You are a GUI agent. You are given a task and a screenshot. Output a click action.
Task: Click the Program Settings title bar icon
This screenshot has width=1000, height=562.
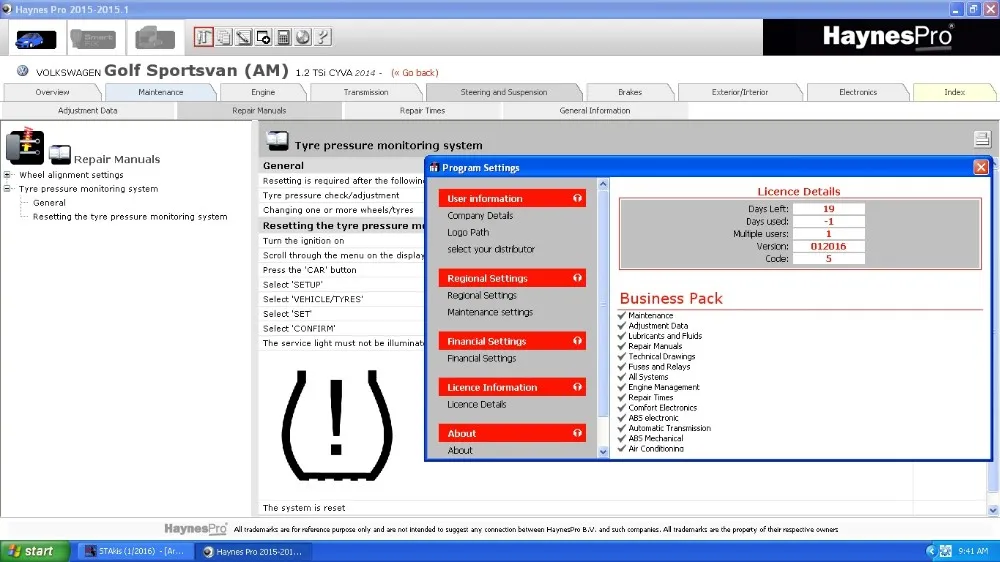(x=434, y=167)
